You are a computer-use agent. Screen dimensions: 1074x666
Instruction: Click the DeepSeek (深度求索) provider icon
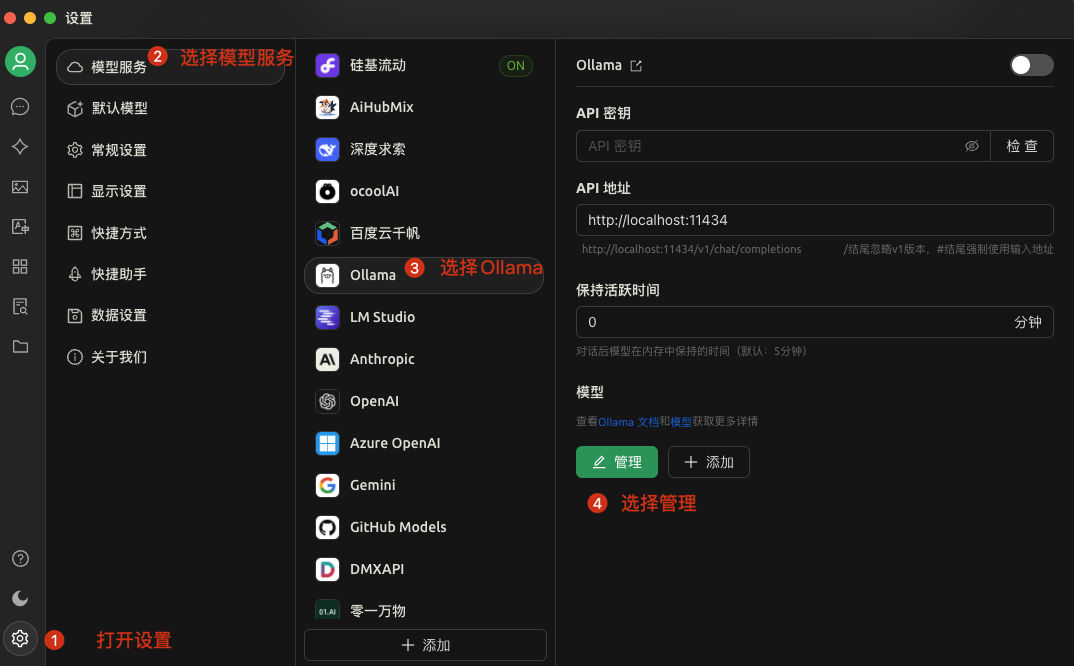(x=327, y=149)
